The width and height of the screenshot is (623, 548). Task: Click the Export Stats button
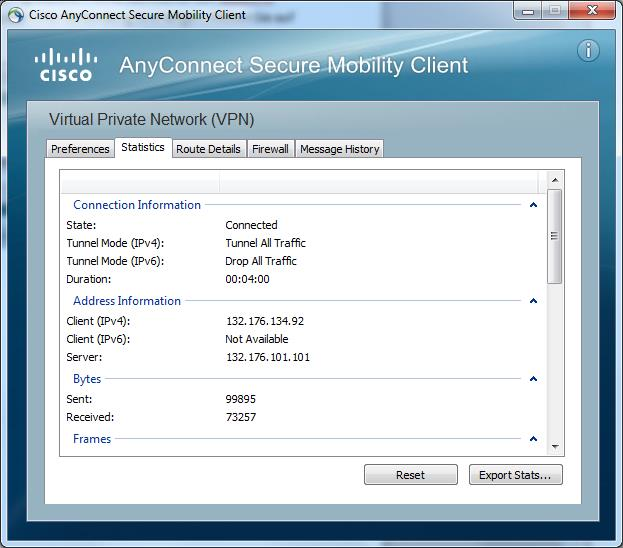click(515, 475)
